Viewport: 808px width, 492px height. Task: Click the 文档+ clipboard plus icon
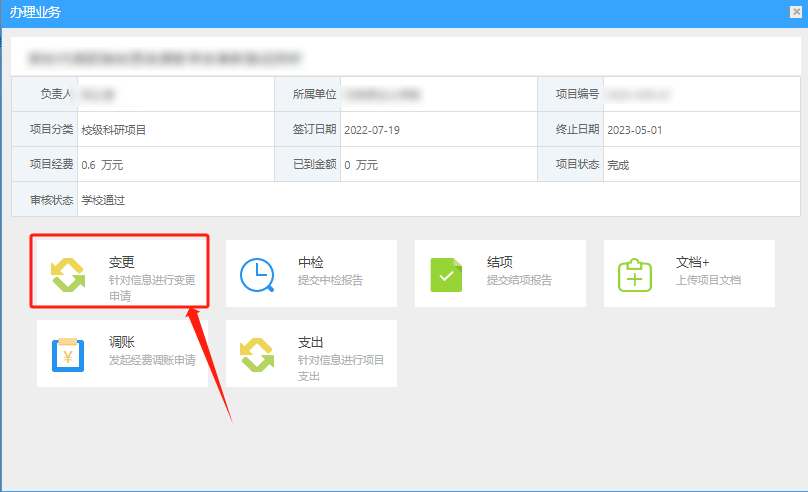point(635,274)
